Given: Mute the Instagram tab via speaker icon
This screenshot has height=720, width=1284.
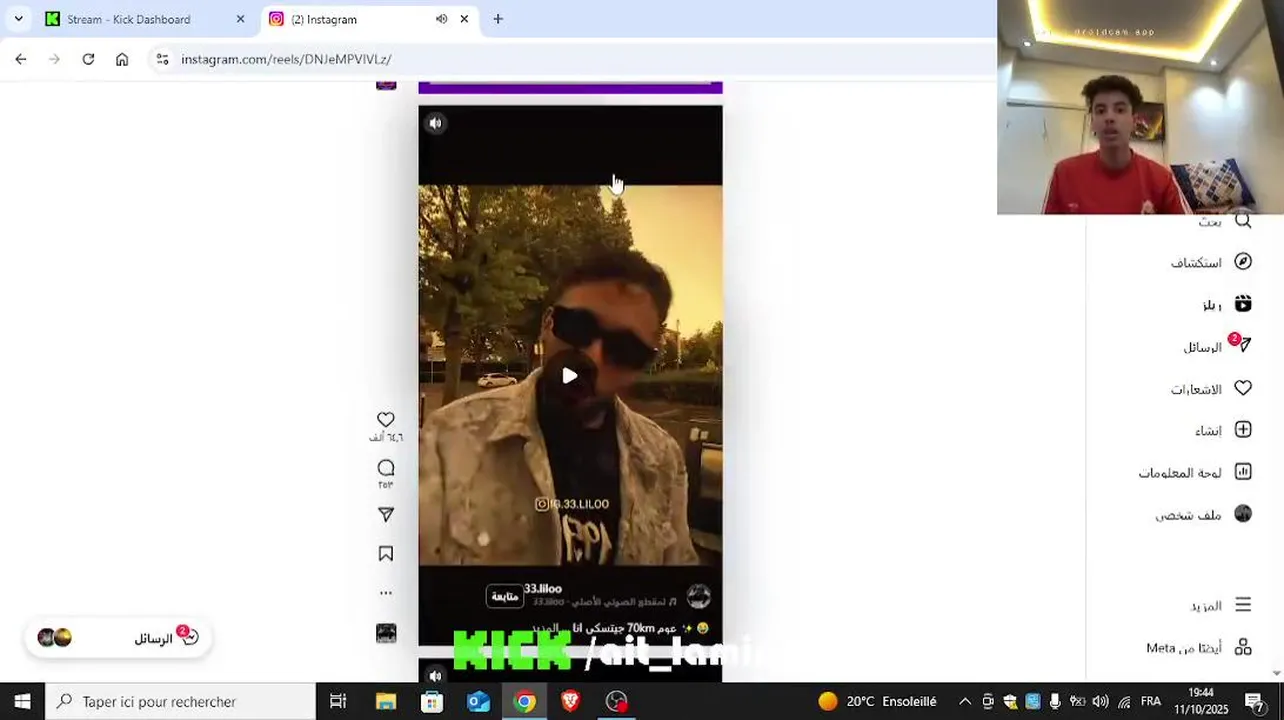Looking at the screenshot, I should 441,19.
